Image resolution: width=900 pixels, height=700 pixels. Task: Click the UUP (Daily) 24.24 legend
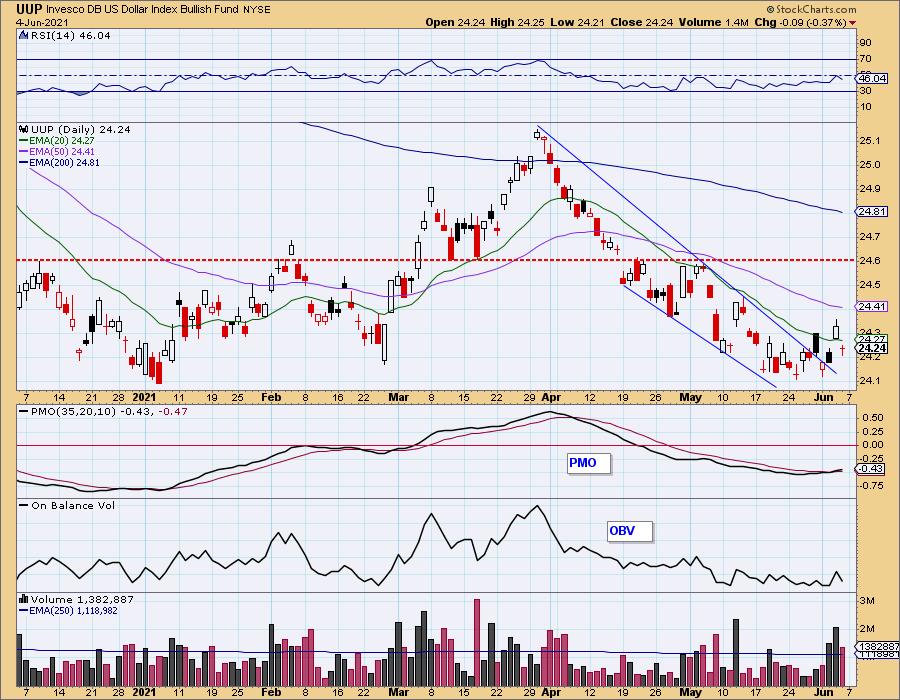[80, 130]
